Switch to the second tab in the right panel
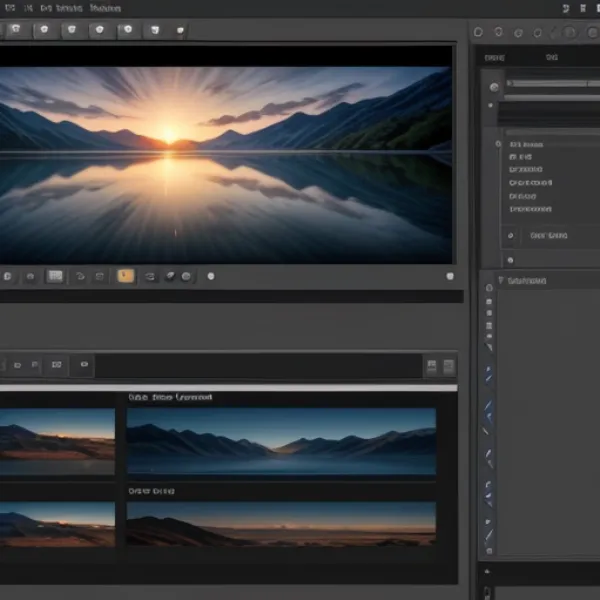The image size is (600, 600). [x=551, y=58]
